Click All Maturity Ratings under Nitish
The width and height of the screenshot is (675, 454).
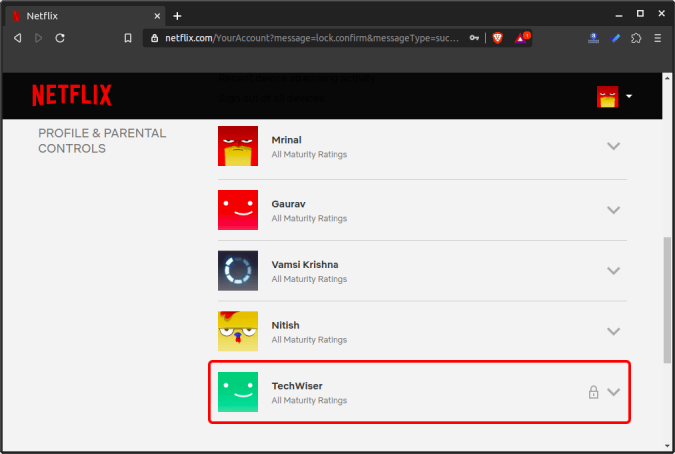coord(309,340)
